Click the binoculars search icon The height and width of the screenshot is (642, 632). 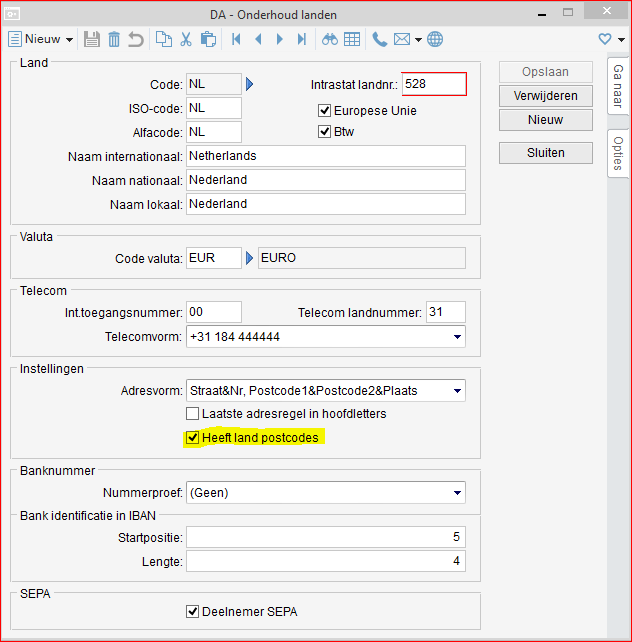[x=330, y=39]
